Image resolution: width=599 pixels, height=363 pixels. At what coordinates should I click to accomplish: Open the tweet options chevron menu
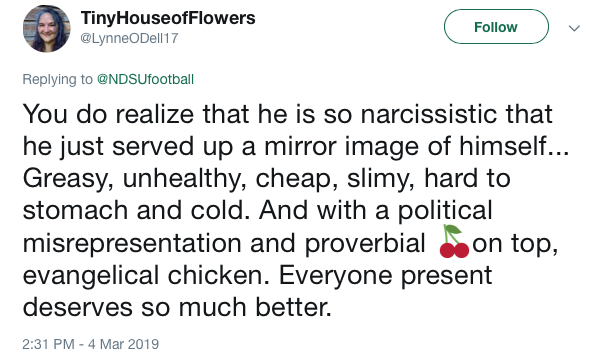pos(574,28)
